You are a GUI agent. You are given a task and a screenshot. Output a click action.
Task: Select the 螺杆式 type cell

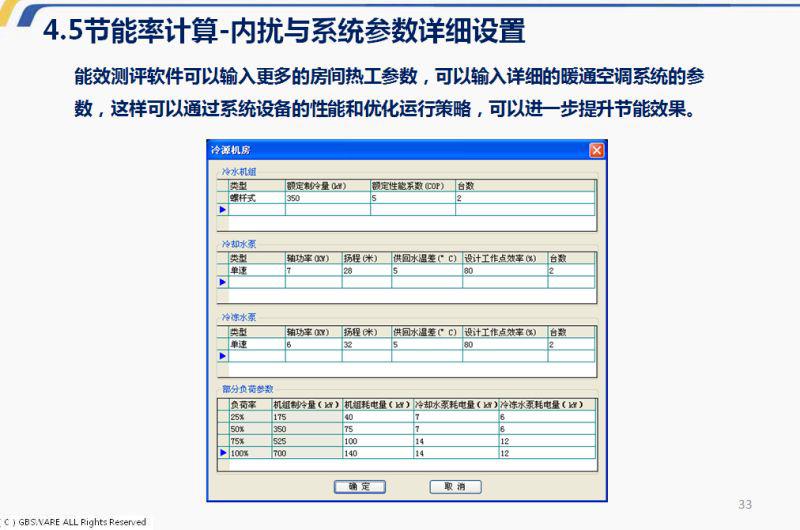click(x=257, y=198)
